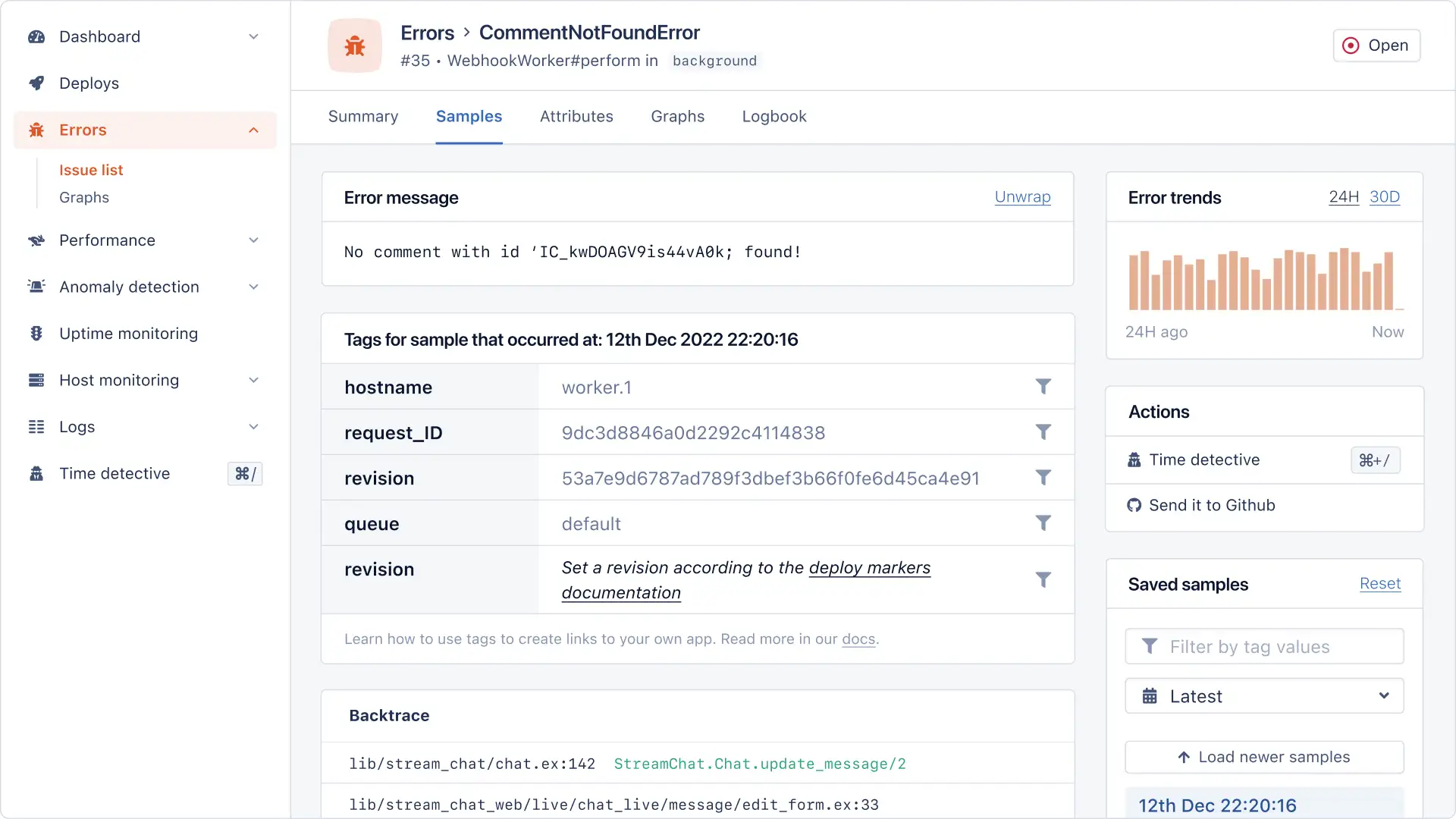Screen dimensions: 1456x819
Task: Click the large orange bug icon in header
Action: point(355,45)
